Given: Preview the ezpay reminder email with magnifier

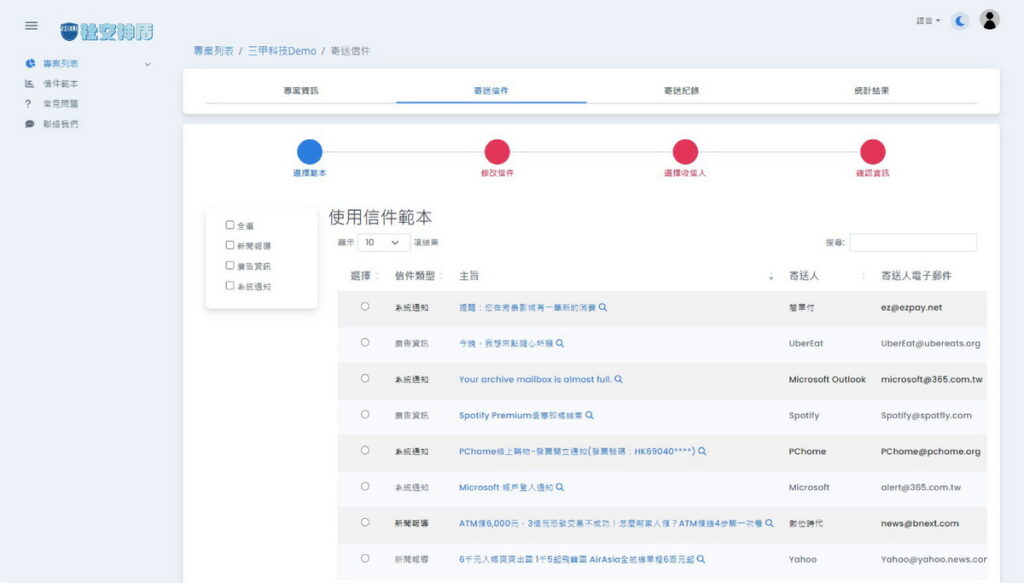Looking at the screenshot, I should (603, 307).
